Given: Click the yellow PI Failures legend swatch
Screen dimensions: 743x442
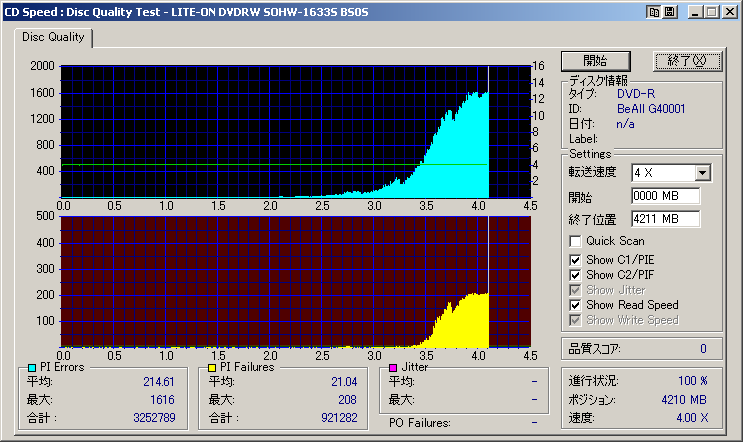Looking at the screenshot, I should click(212, 368).
